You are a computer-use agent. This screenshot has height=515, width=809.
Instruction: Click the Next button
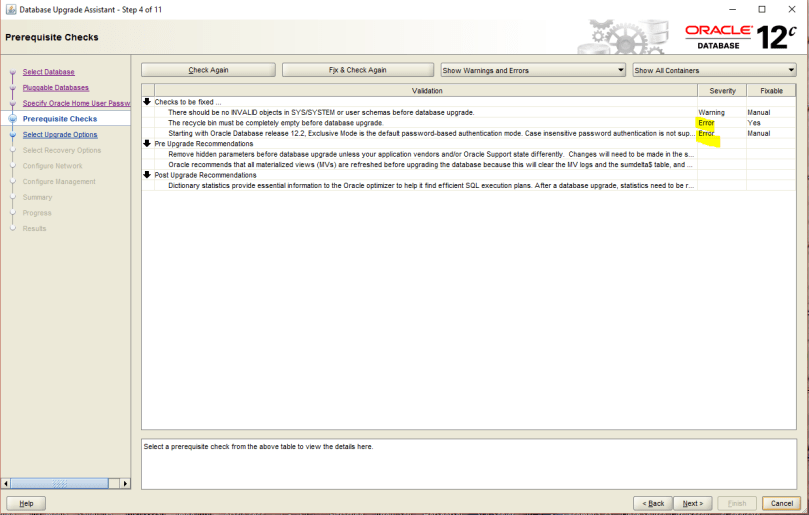tap(691, 503)
